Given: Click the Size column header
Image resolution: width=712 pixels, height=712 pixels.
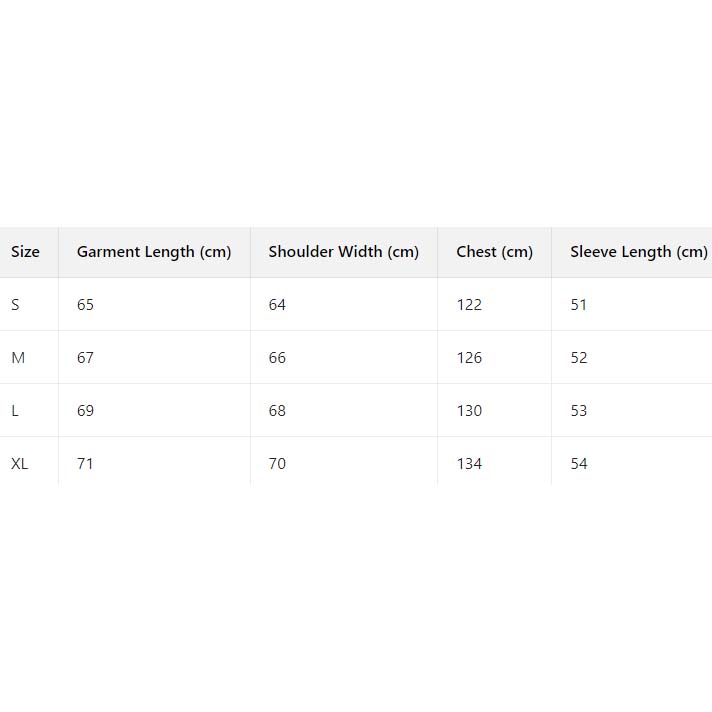Looking at the screenshot, I should pos(25,252).
